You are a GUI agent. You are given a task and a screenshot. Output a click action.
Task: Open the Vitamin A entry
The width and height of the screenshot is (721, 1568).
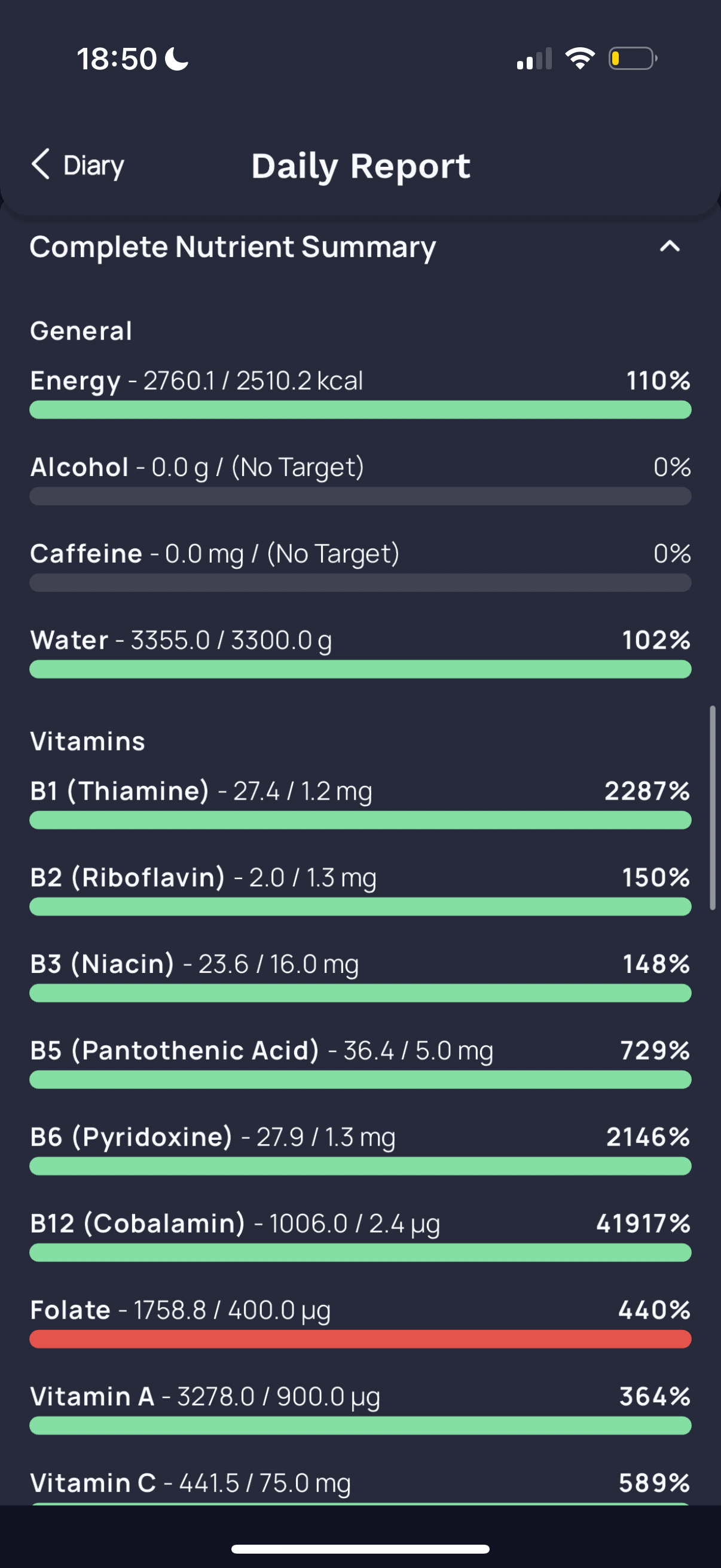click(360, 1408)
